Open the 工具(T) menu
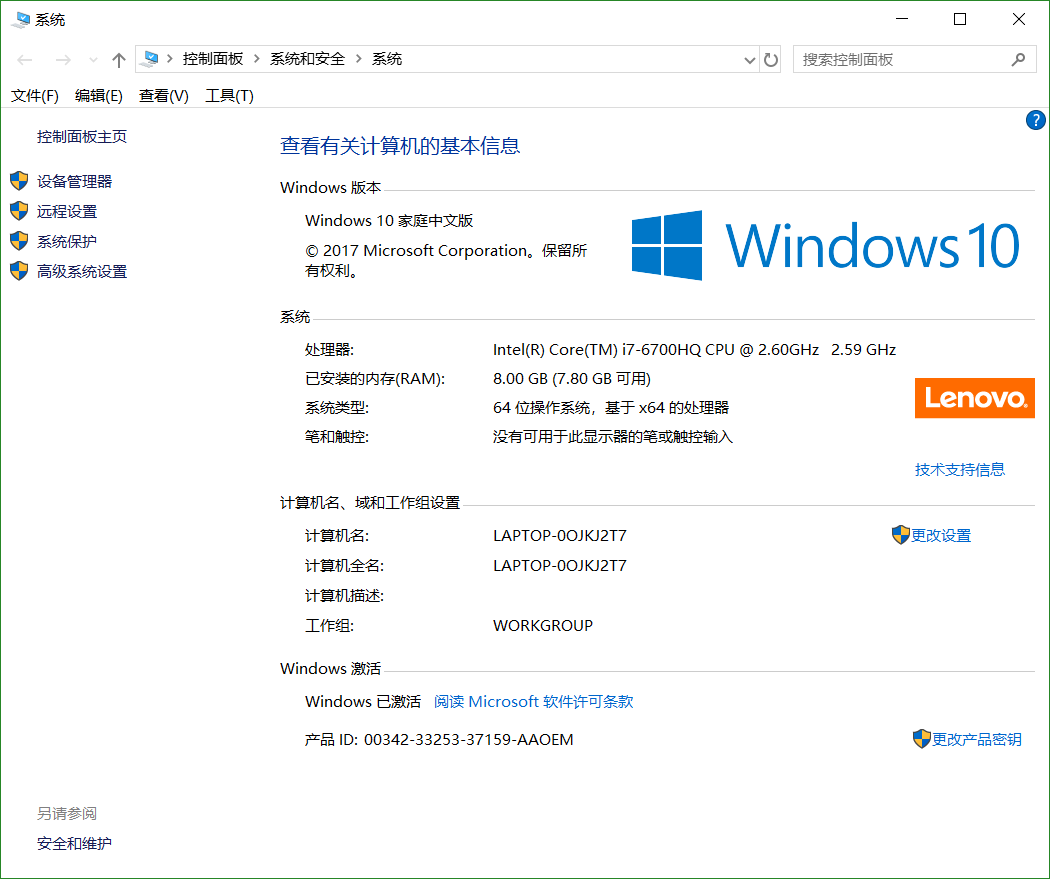 click(x=229, y=96)
